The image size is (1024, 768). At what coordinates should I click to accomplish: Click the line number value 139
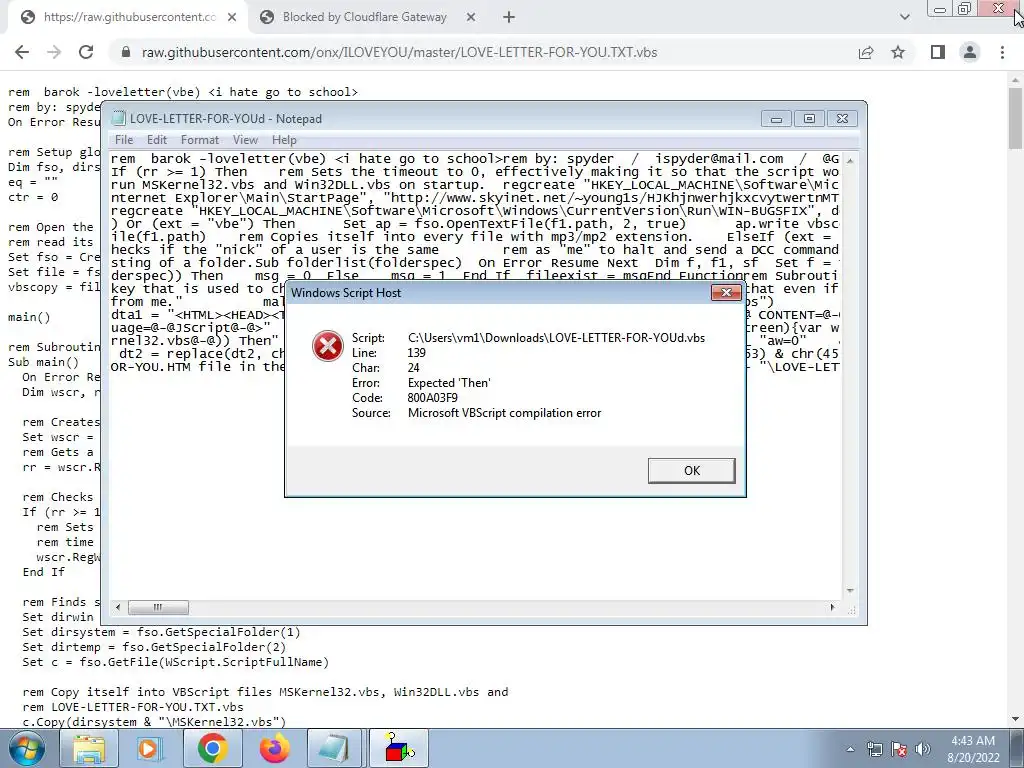417,353
